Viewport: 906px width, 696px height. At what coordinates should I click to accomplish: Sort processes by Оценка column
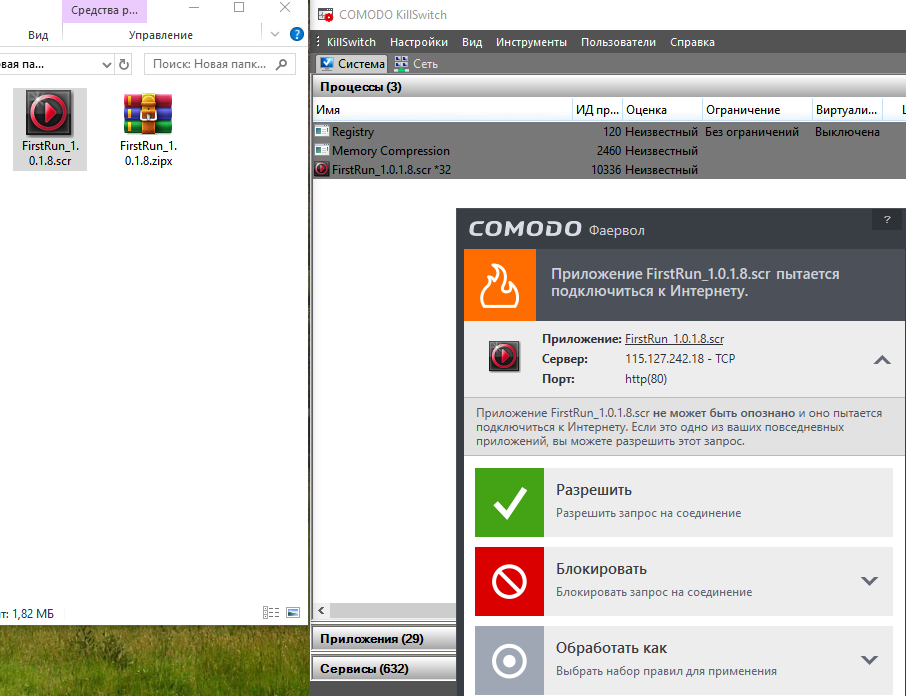point(663,110)
